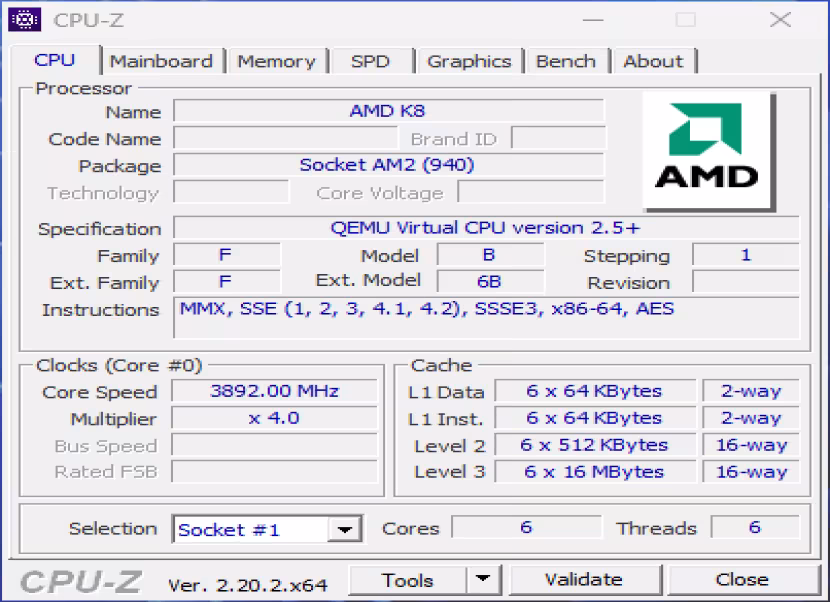Show the About tab
Image resolution: width=830 pixels, height=602 pixels.
tap(653, 61)
